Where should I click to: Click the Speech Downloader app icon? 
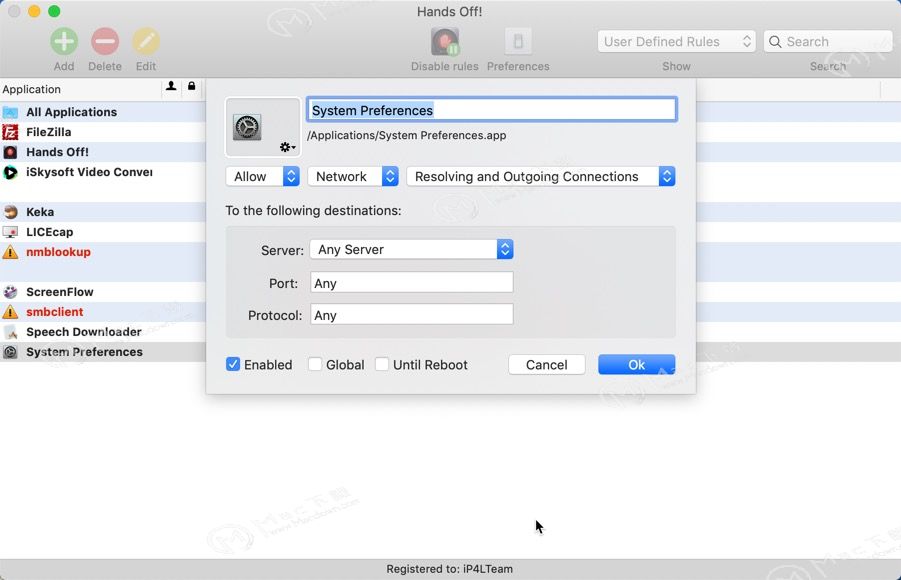tap(10, 332)
